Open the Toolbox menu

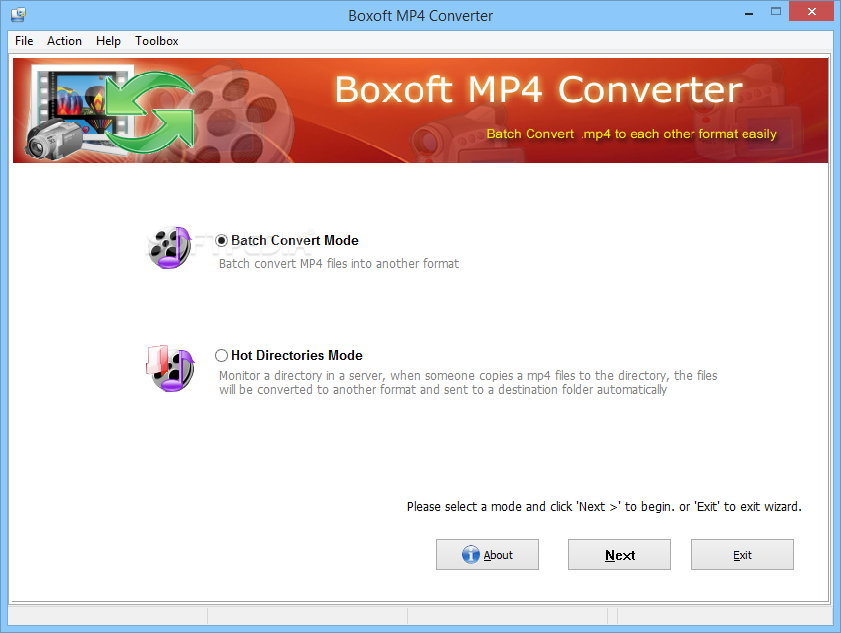click(157, 41)
